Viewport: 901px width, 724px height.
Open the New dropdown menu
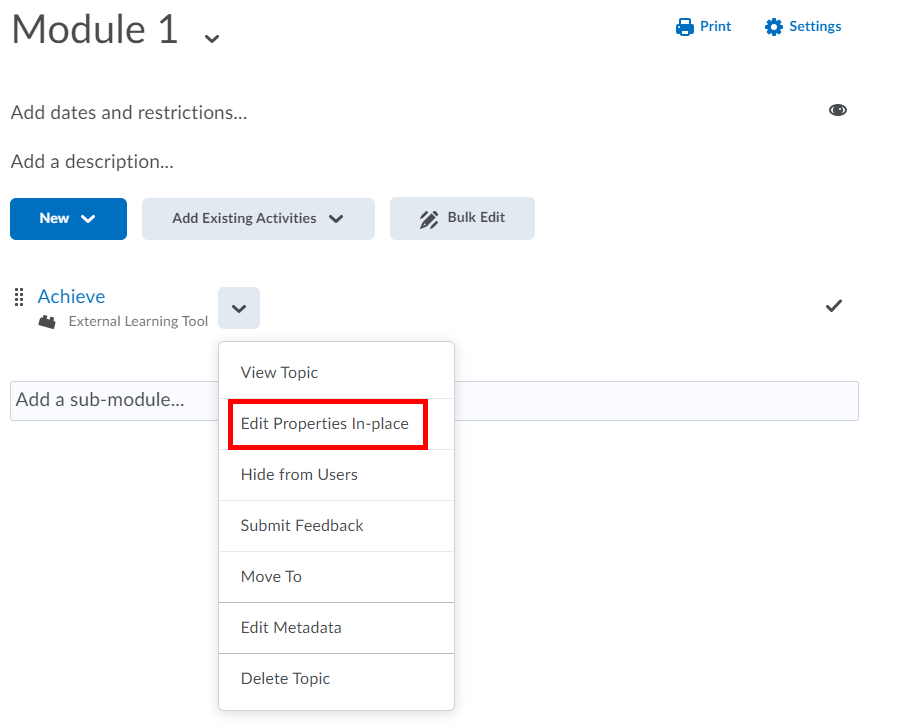click(x=68, y=218)
